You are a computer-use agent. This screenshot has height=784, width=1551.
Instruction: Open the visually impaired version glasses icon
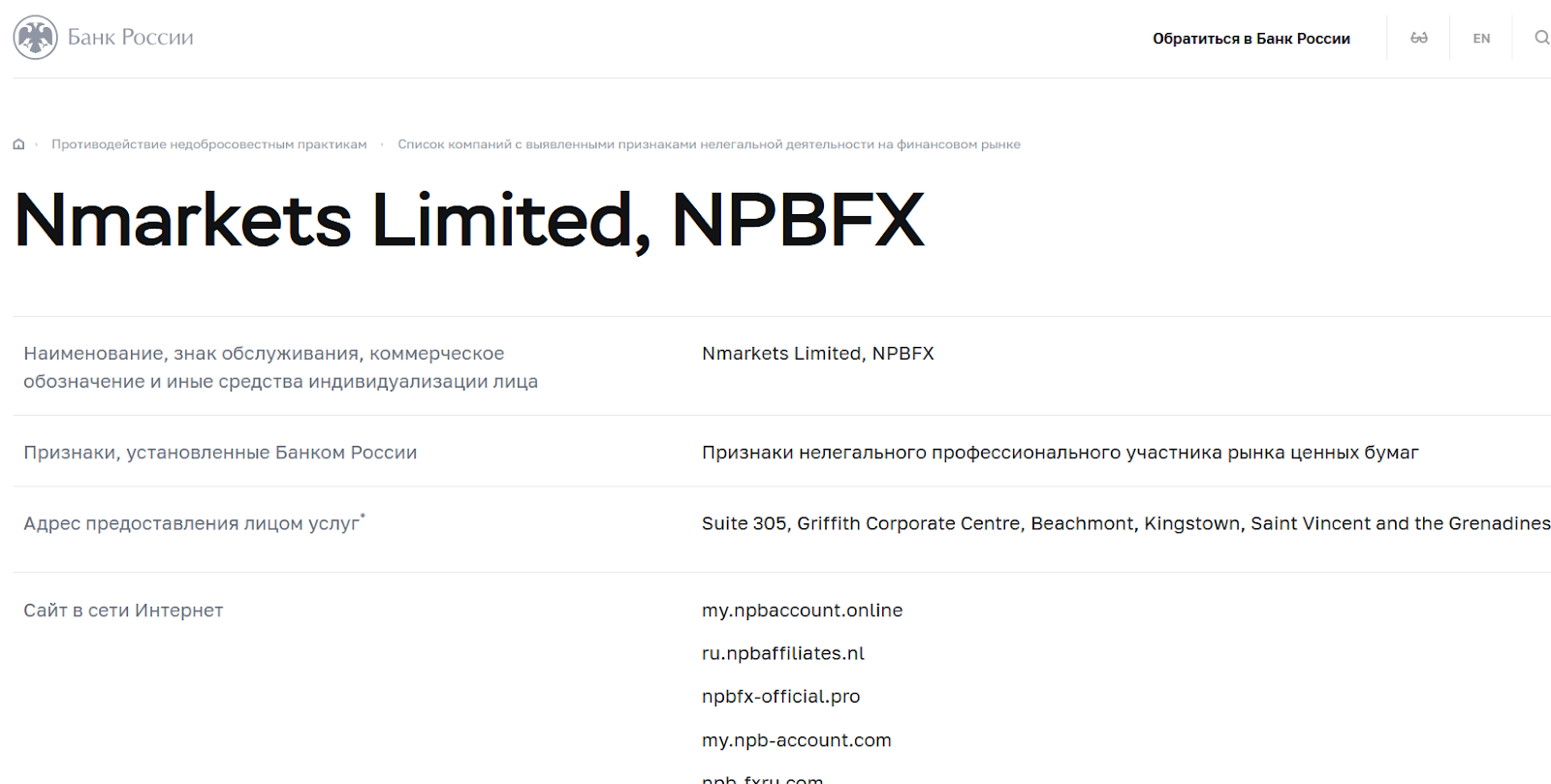pos(1418,38)
